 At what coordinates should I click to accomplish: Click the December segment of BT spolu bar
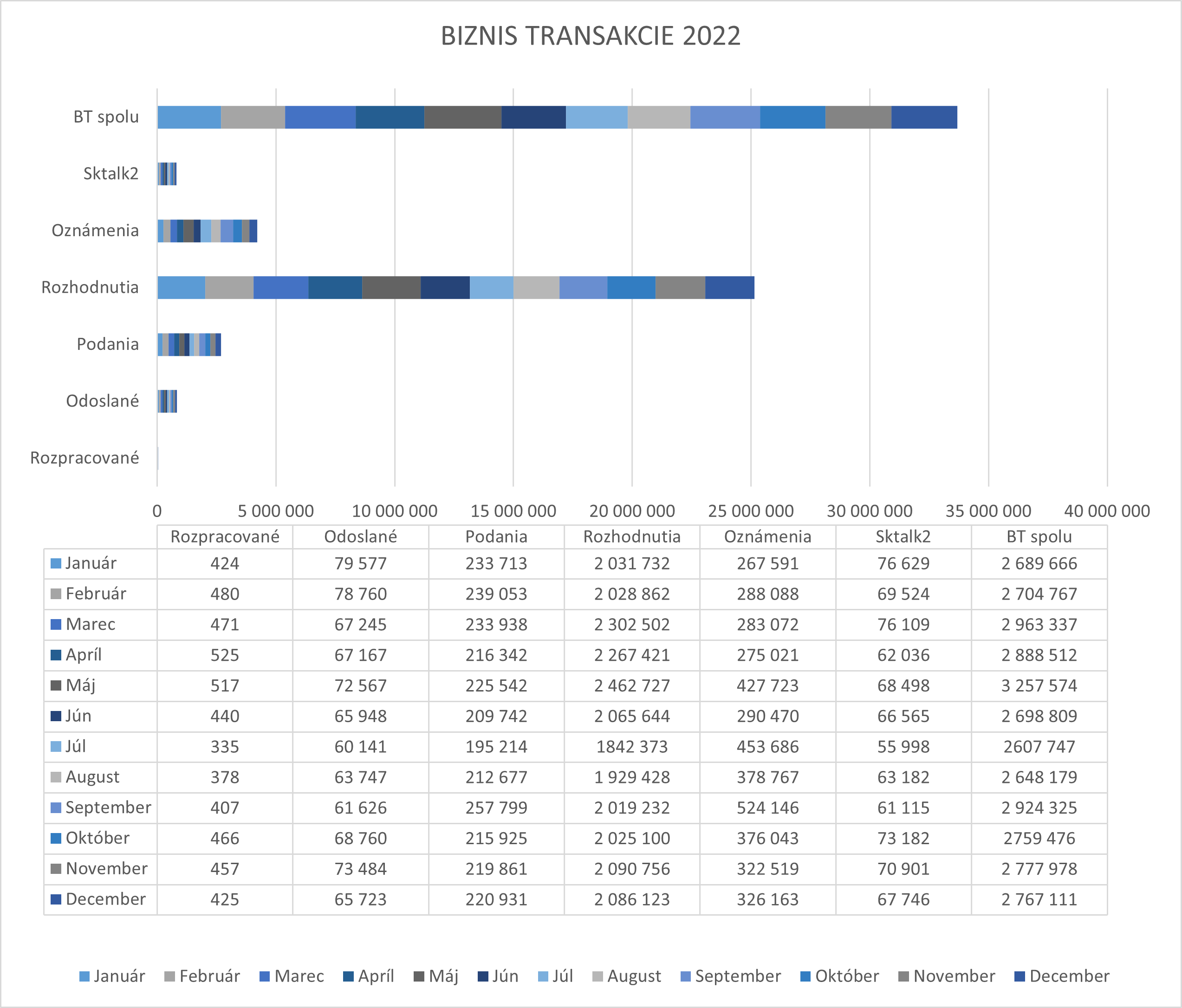(x=924, y=117)
